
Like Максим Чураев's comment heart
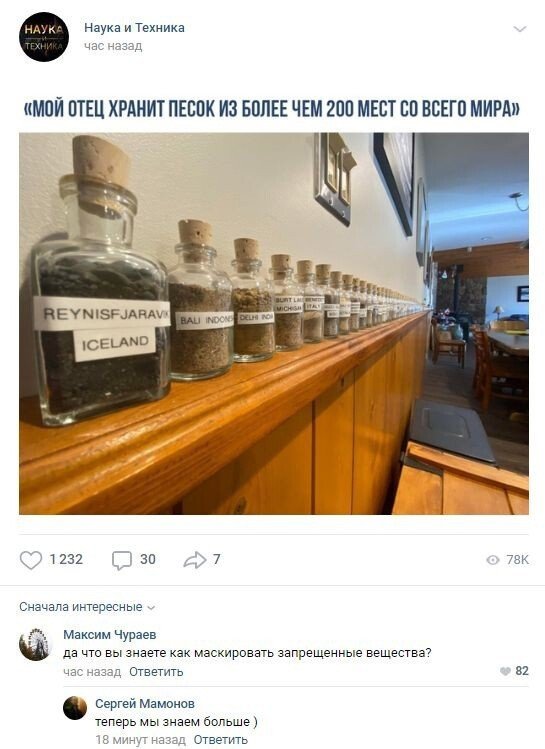click(x=505, y=671)
